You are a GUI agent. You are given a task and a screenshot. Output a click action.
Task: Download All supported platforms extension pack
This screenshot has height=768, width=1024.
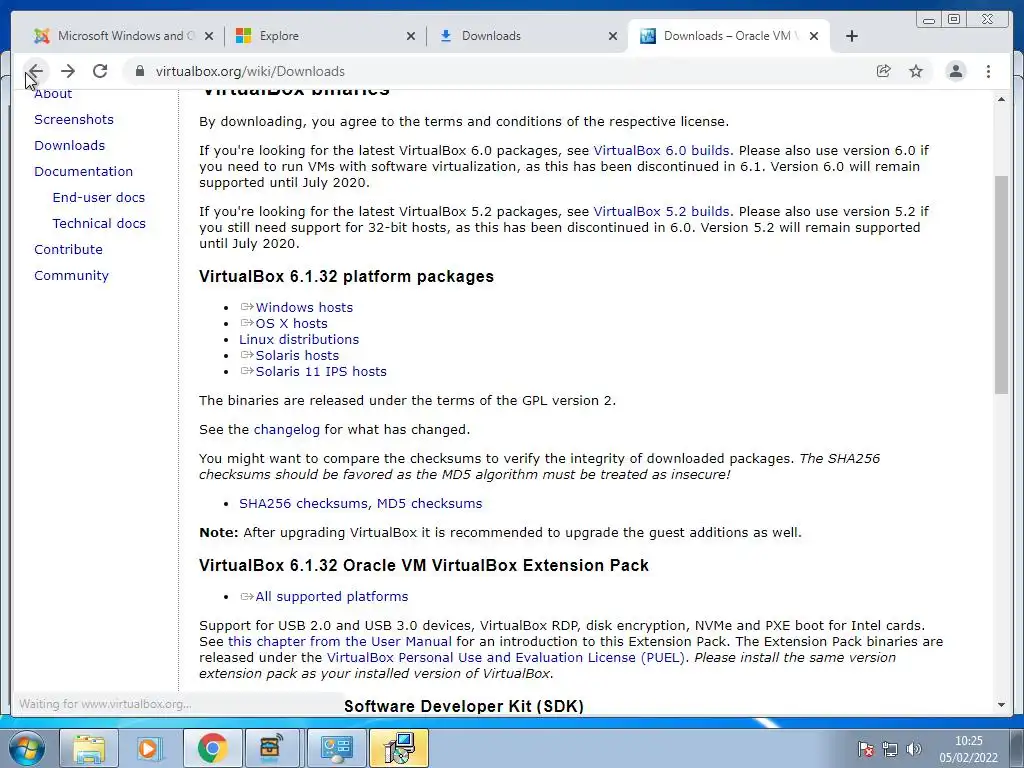pyautogui.click(x=332, y=596)
